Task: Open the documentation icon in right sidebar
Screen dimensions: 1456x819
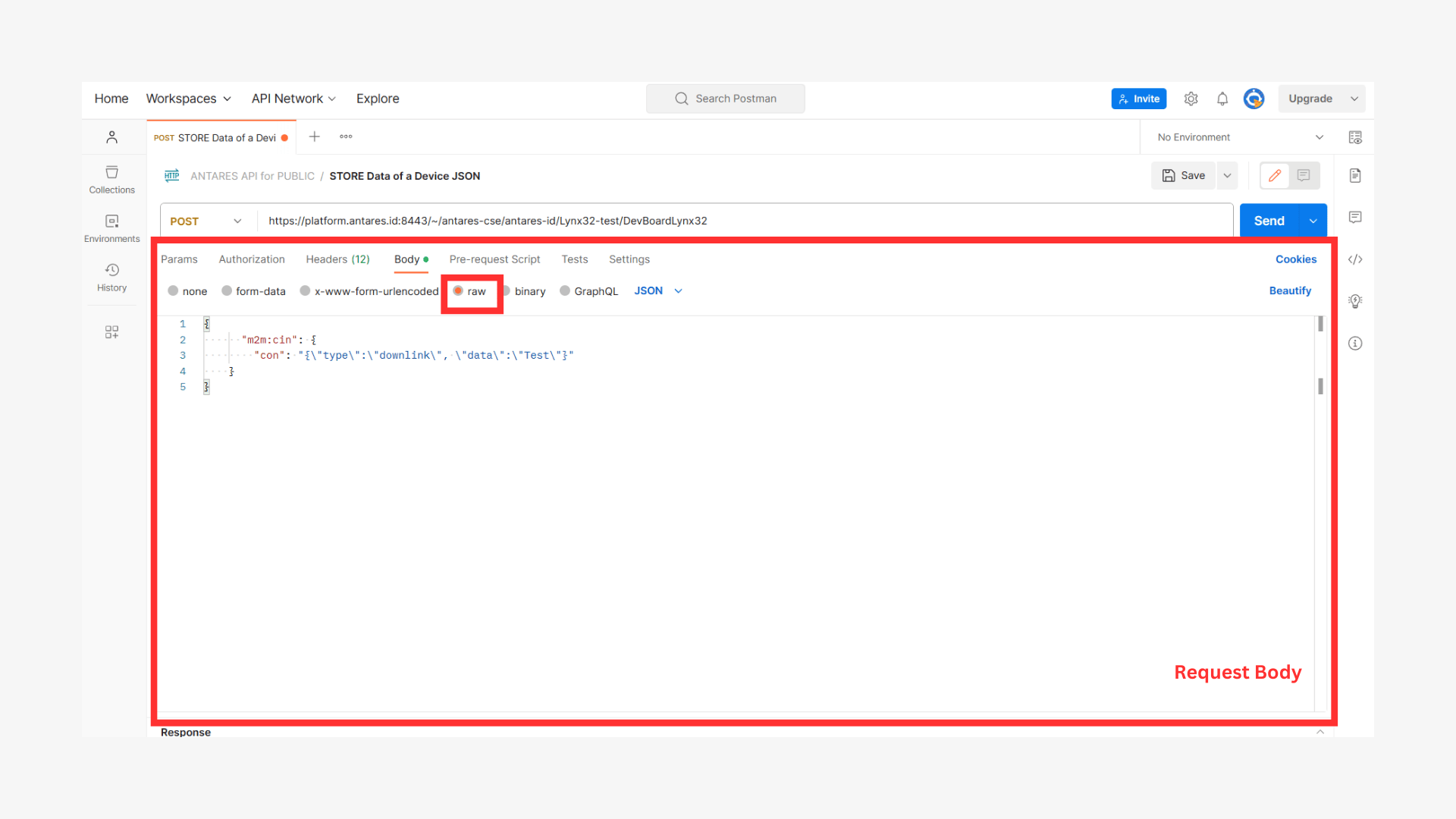Action: tap(1355, 176)
